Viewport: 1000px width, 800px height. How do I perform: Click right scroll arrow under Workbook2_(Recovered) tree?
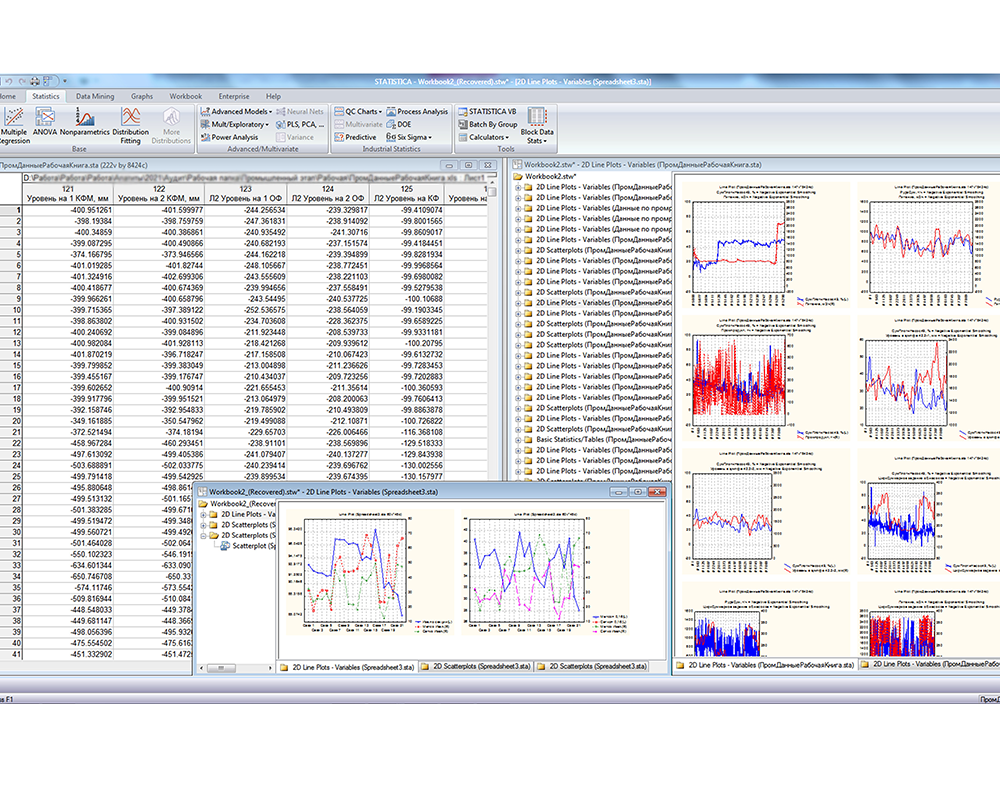(270, 668)
